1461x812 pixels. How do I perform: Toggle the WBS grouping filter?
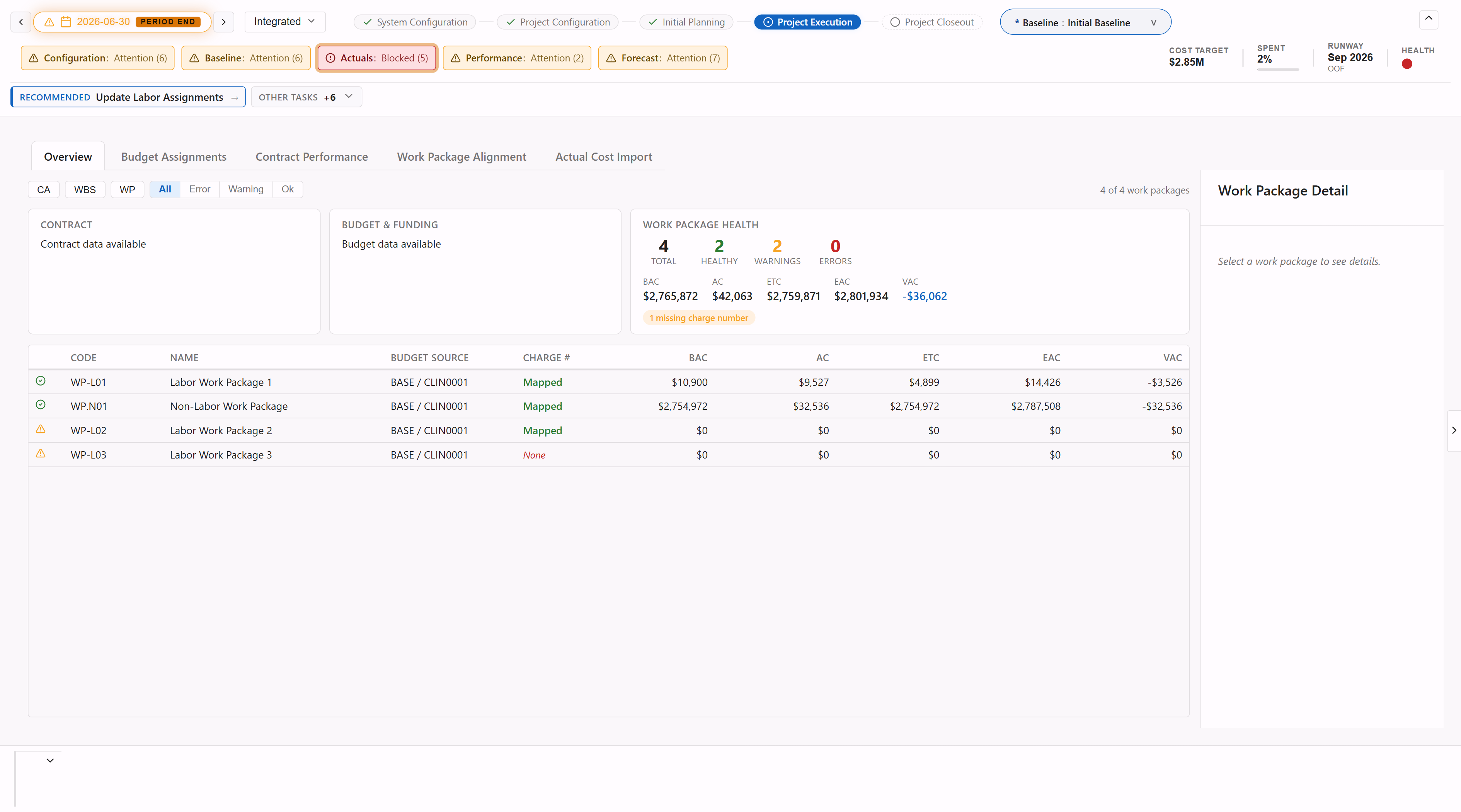pyautogui.click(x=85, y=189)
